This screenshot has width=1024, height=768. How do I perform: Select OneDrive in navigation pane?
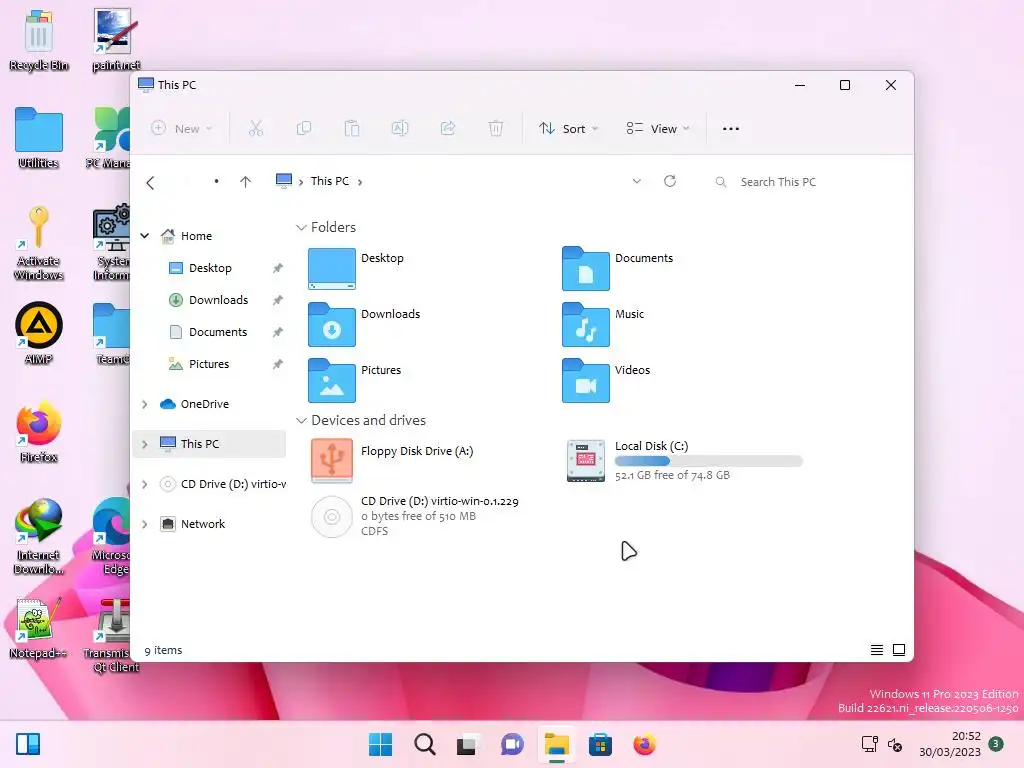tap(204, 404)
